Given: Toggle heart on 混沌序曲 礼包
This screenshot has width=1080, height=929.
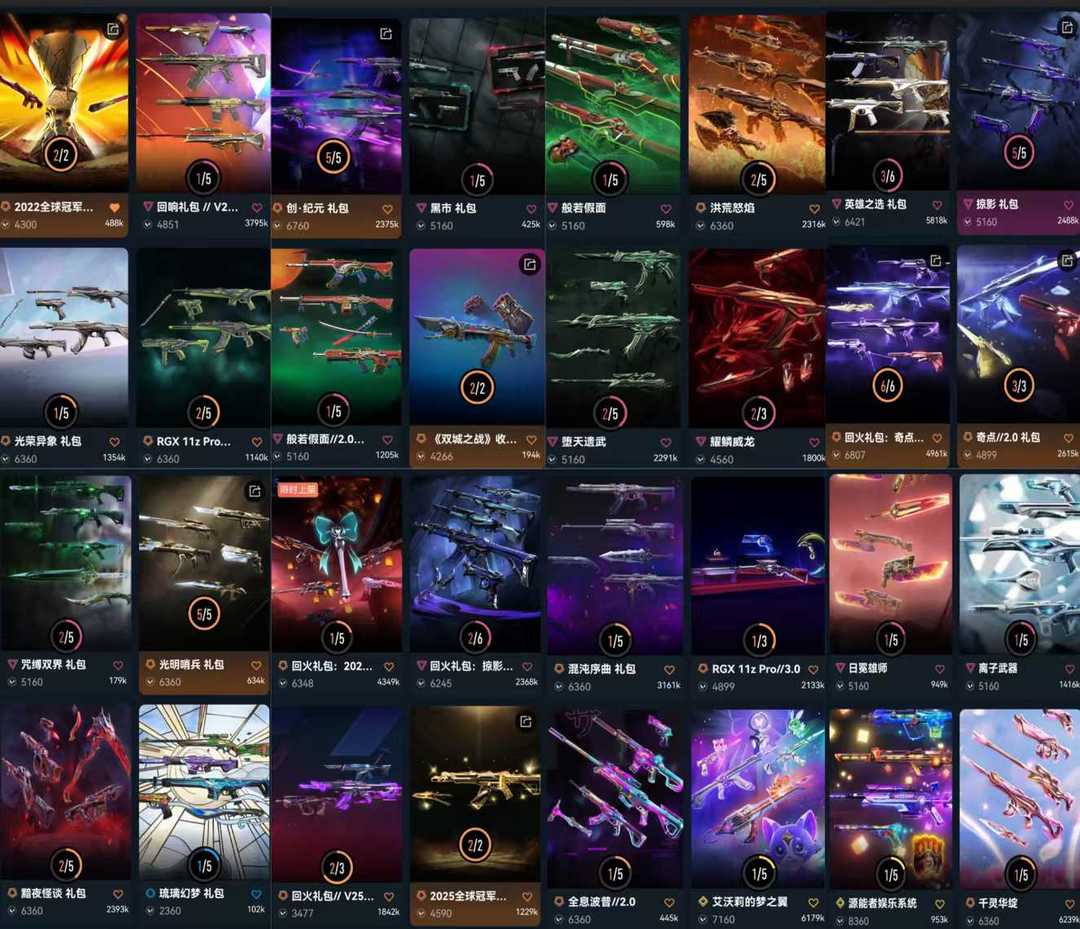Looking at the screenshot, I should (x=669, y=669).
